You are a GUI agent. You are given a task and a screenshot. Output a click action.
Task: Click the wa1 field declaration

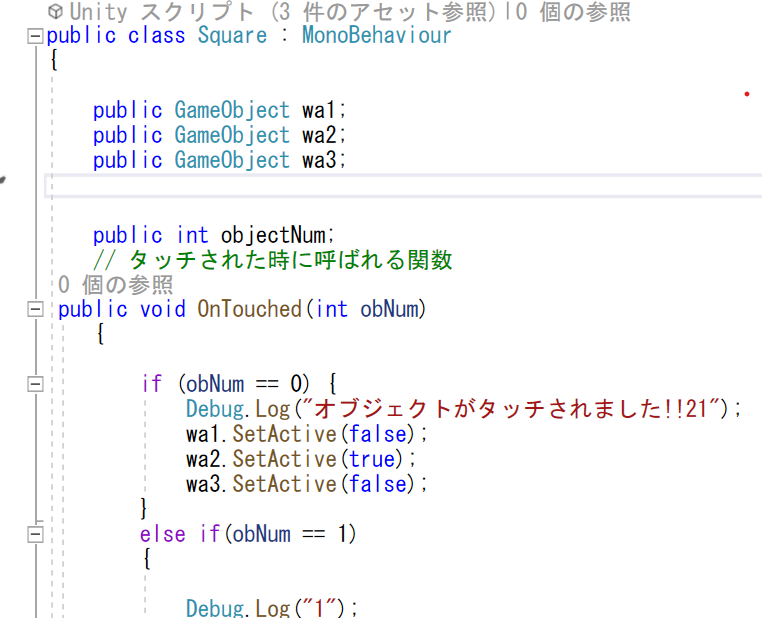(x=318, y=110)
